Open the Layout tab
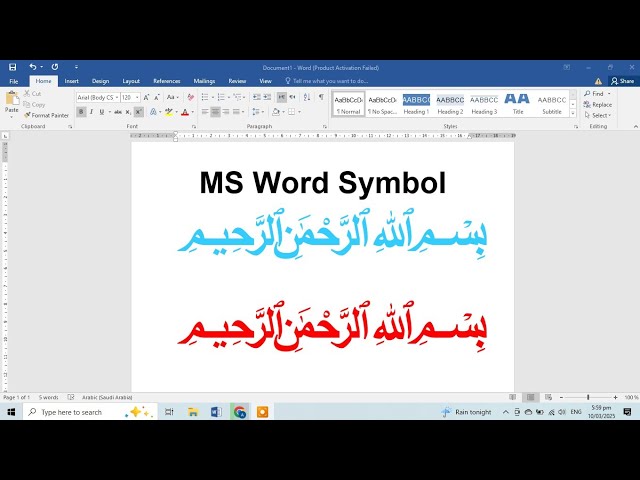This screenshot has width=640, height=480. coord(131,81)
